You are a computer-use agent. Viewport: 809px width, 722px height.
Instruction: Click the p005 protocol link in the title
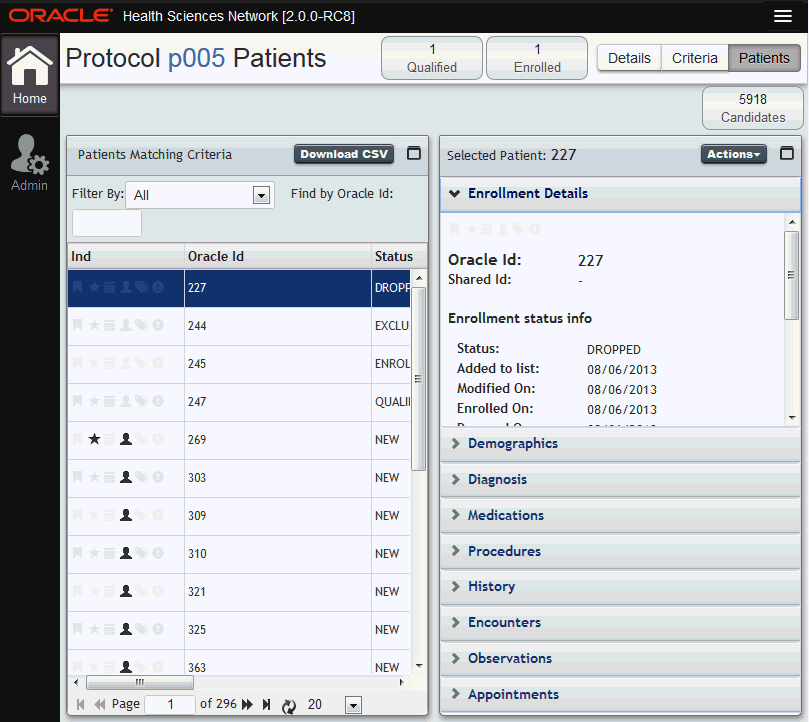point(197,58)
